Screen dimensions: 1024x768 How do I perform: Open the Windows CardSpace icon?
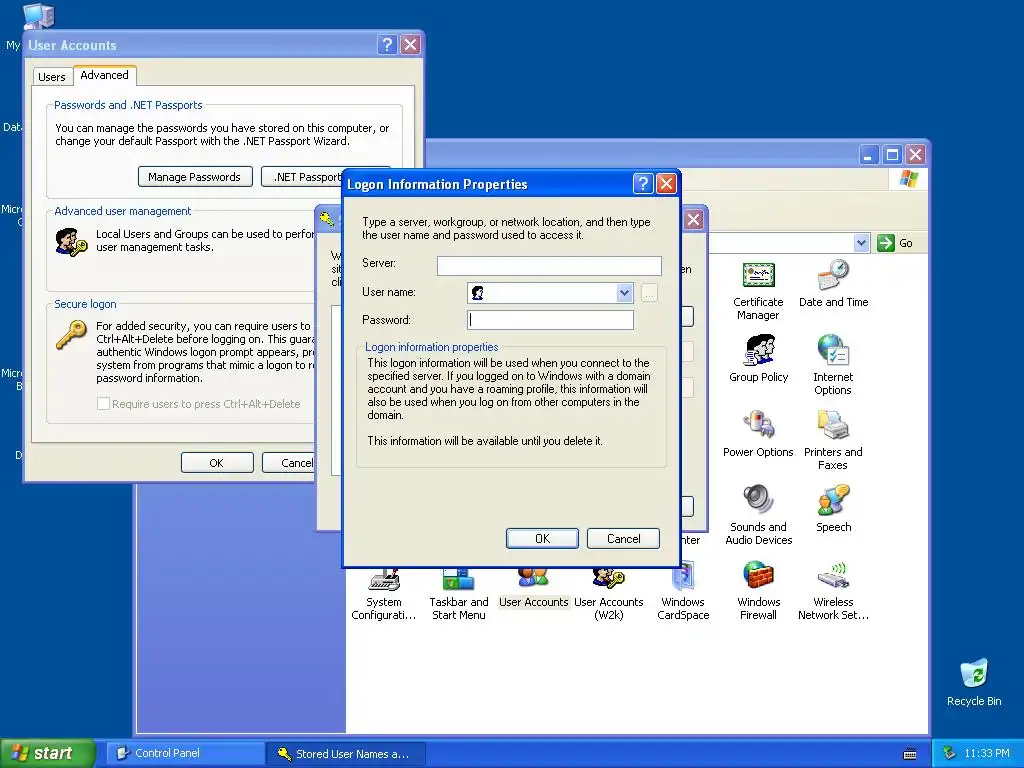click(683, 578)
